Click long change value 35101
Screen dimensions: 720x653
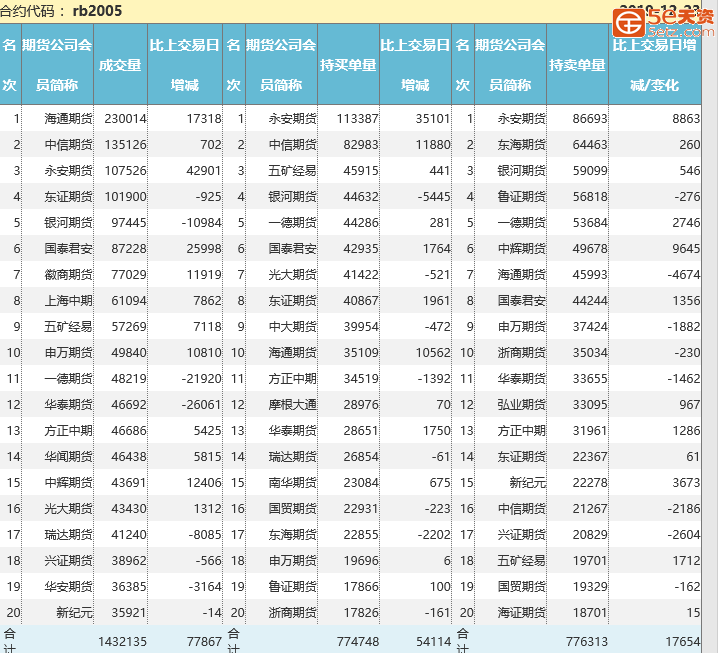(433, 119)
